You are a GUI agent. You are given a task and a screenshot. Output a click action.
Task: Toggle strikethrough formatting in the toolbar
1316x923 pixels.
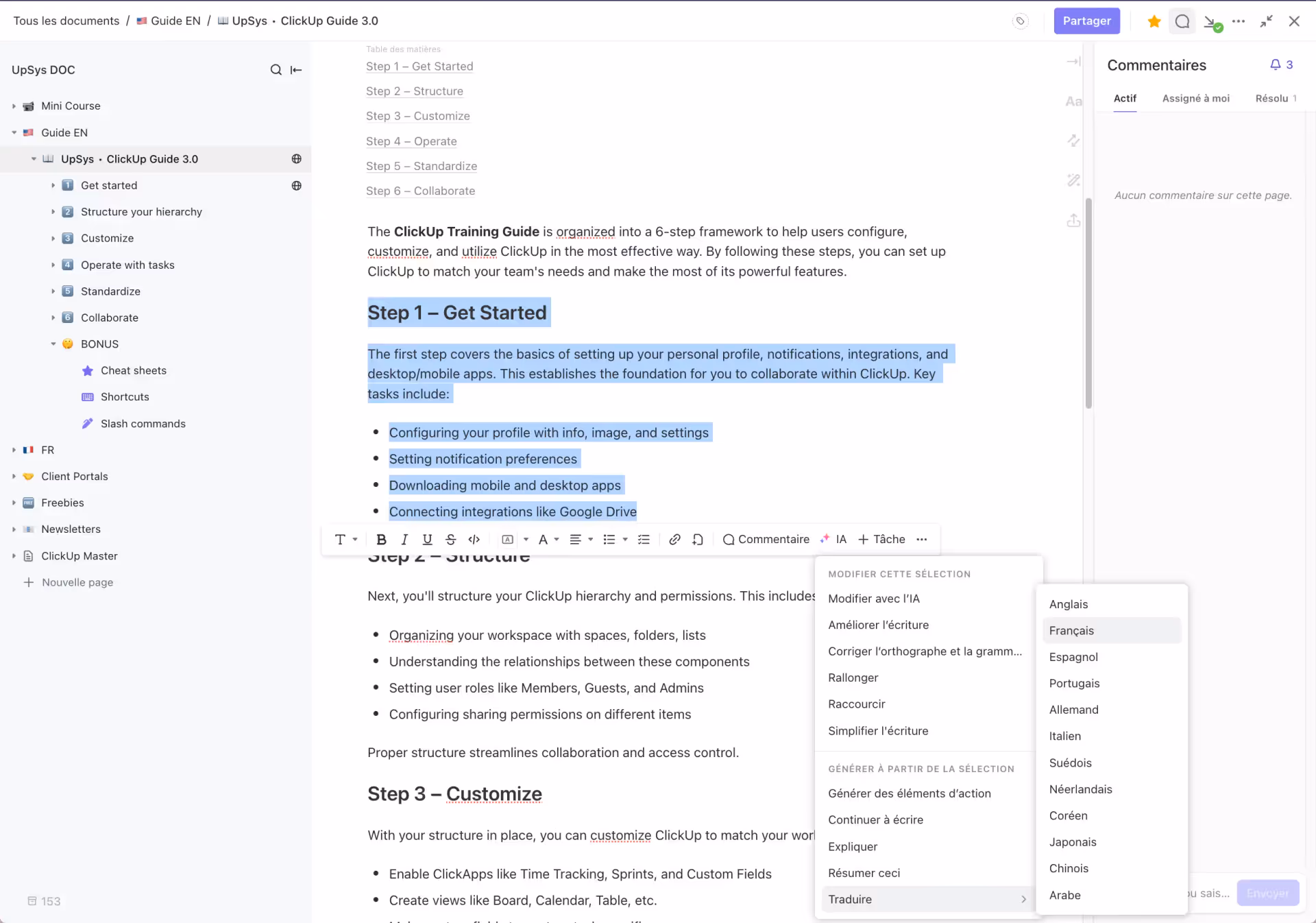(450, 540)
